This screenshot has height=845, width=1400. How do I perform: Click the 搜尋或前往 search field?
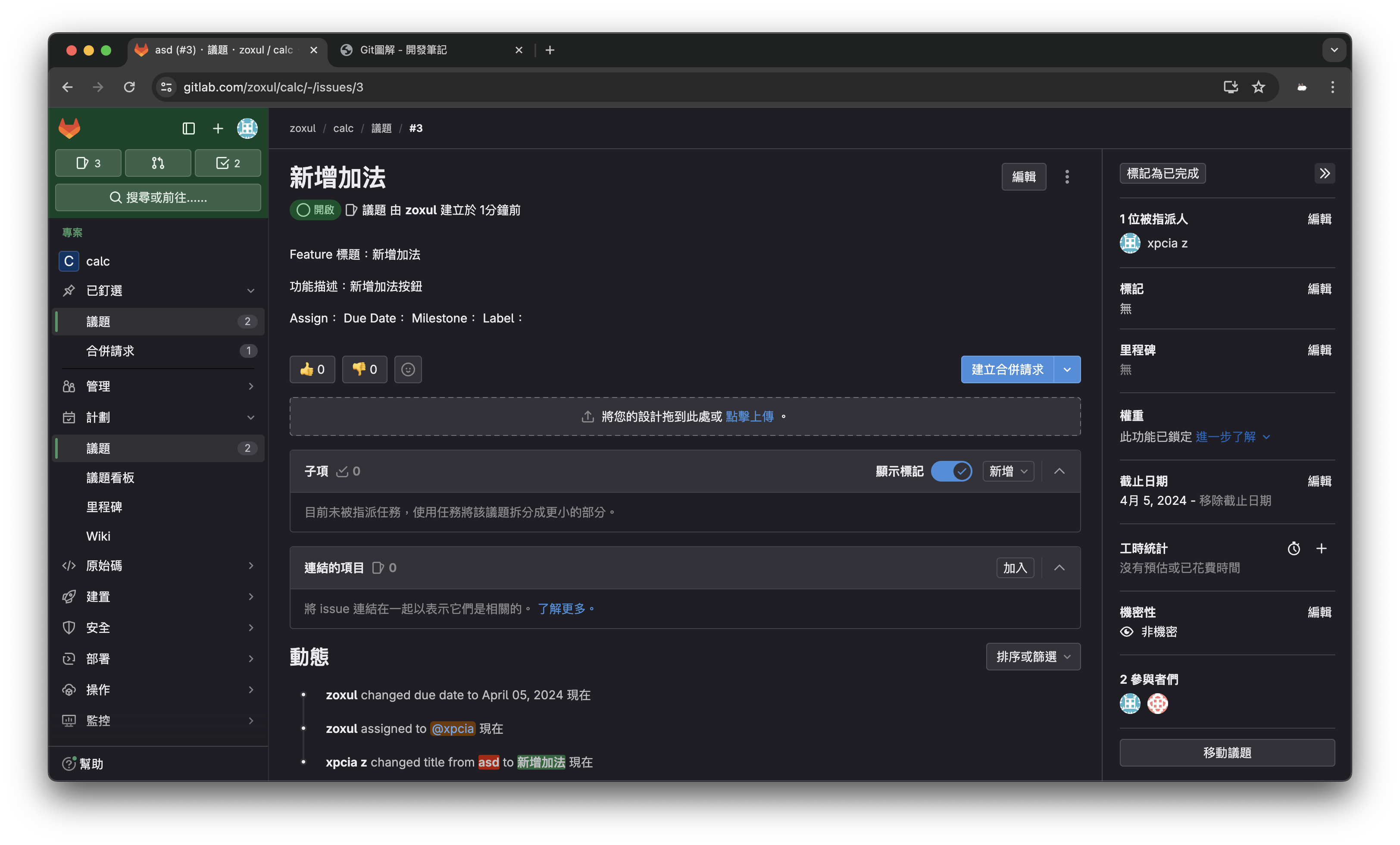click(158, 197)
